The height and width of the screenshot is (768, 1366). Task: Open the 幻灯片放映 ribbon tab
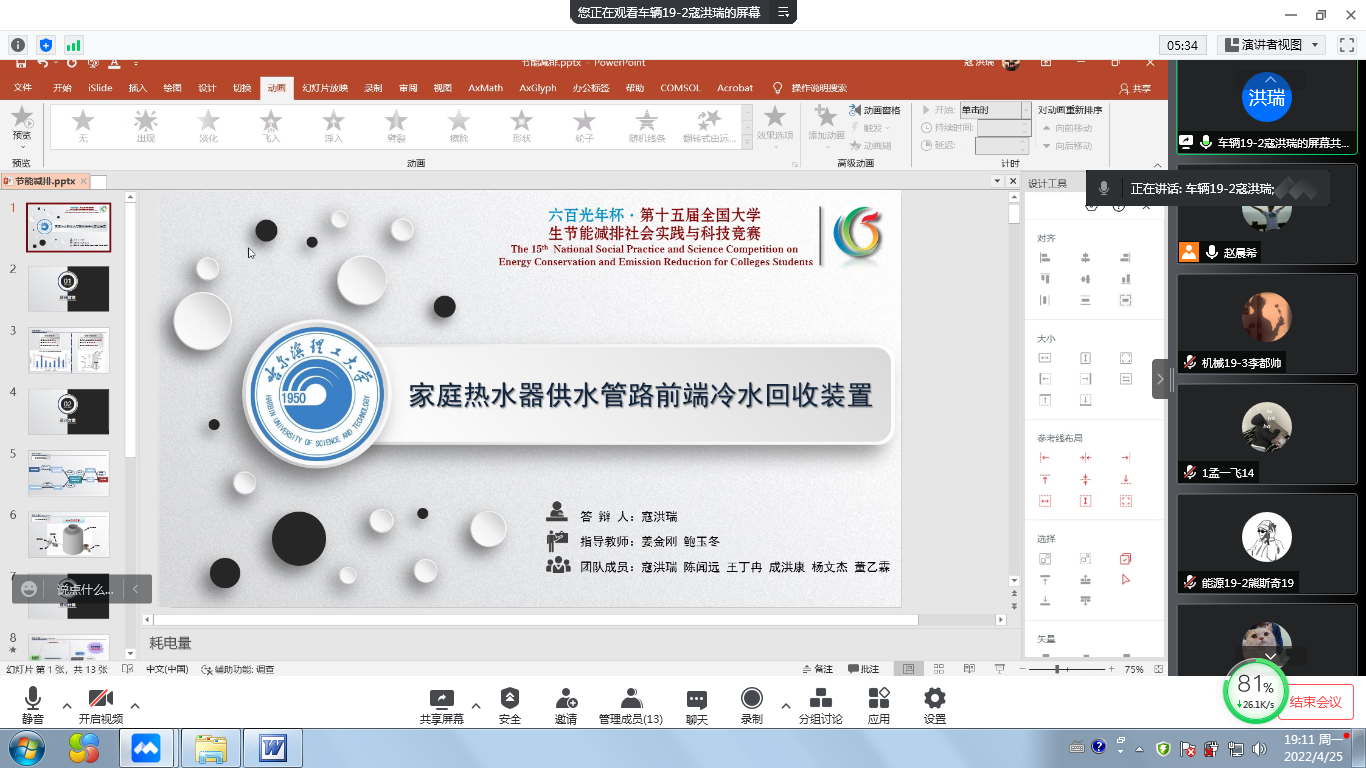point(325,88)
